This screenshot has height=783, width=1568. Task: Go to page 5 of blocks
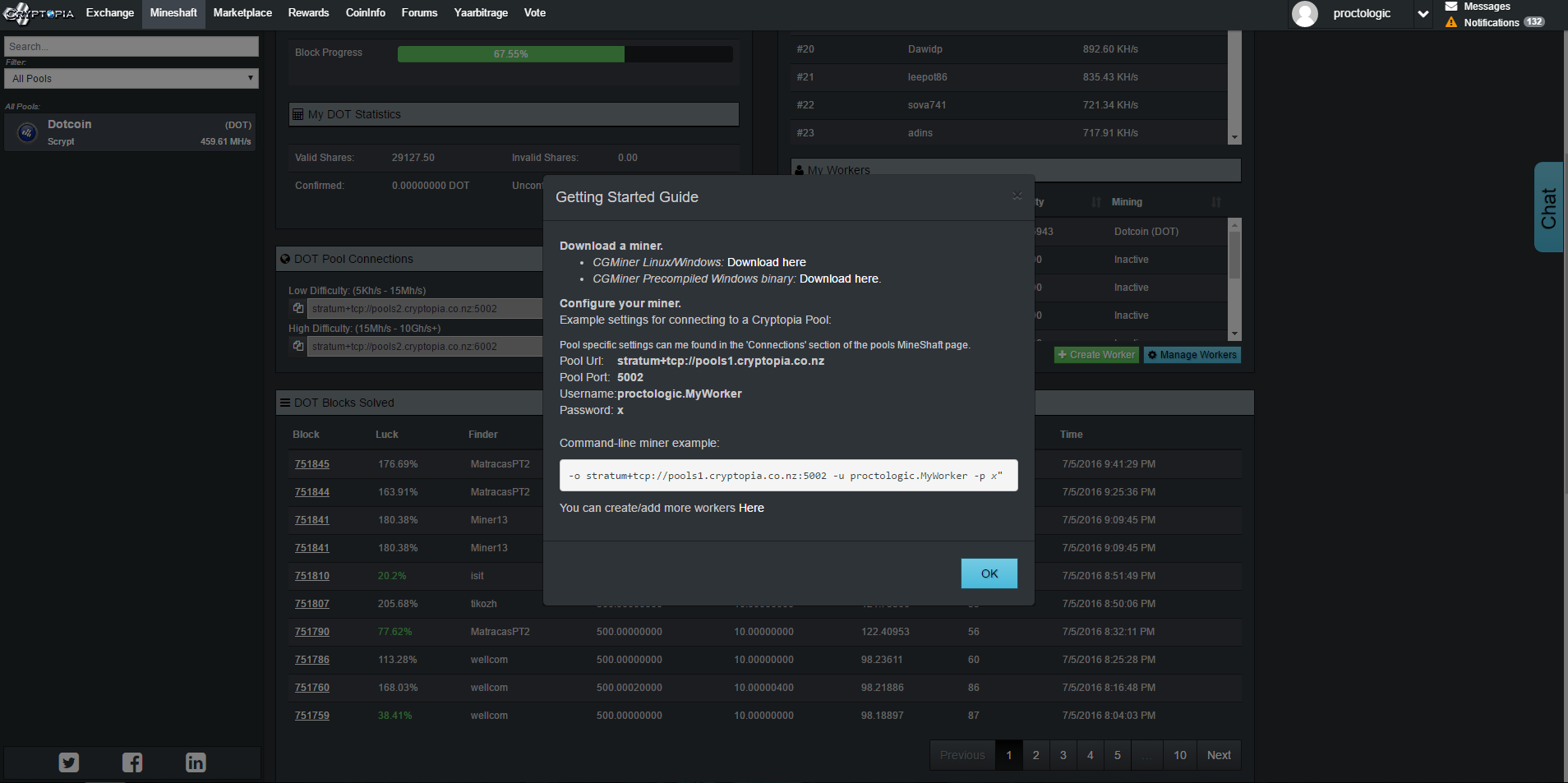pyautogui.click(x=1118, y=755)
